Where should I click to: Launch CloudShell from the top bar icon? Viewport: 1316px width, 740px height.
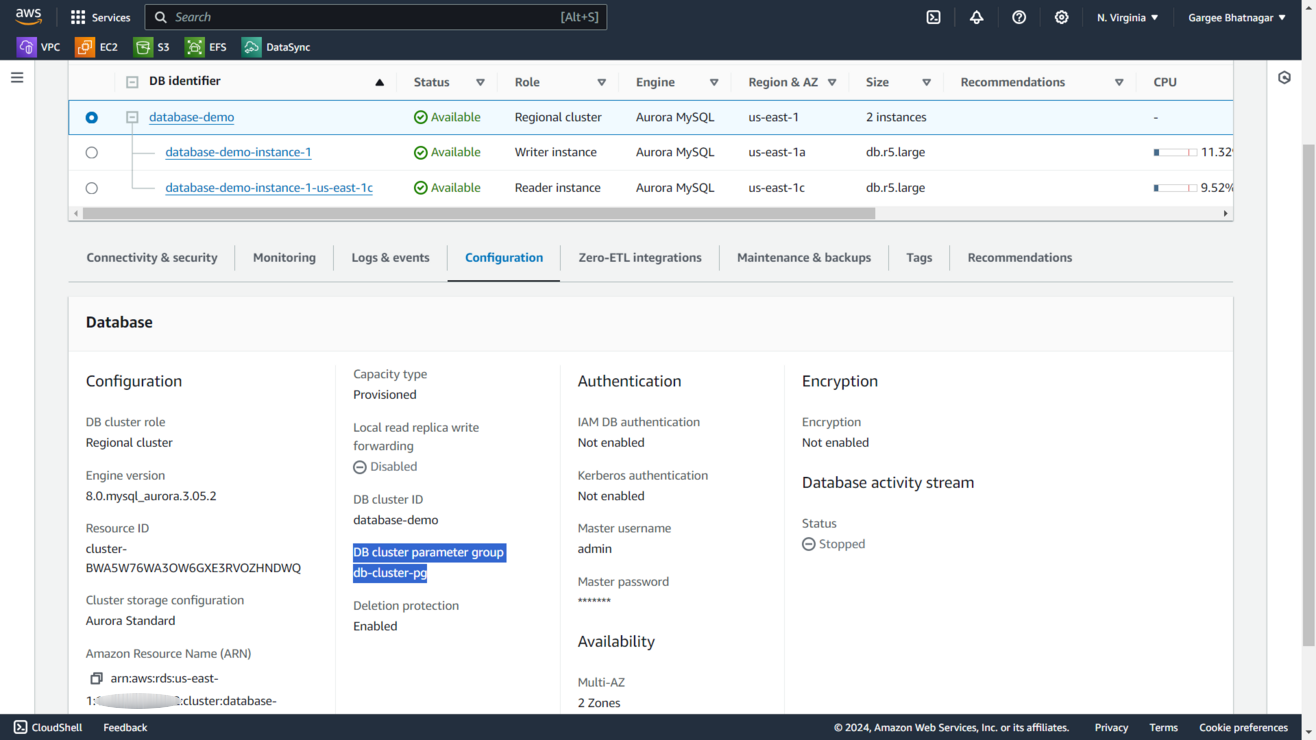(933, 17)
